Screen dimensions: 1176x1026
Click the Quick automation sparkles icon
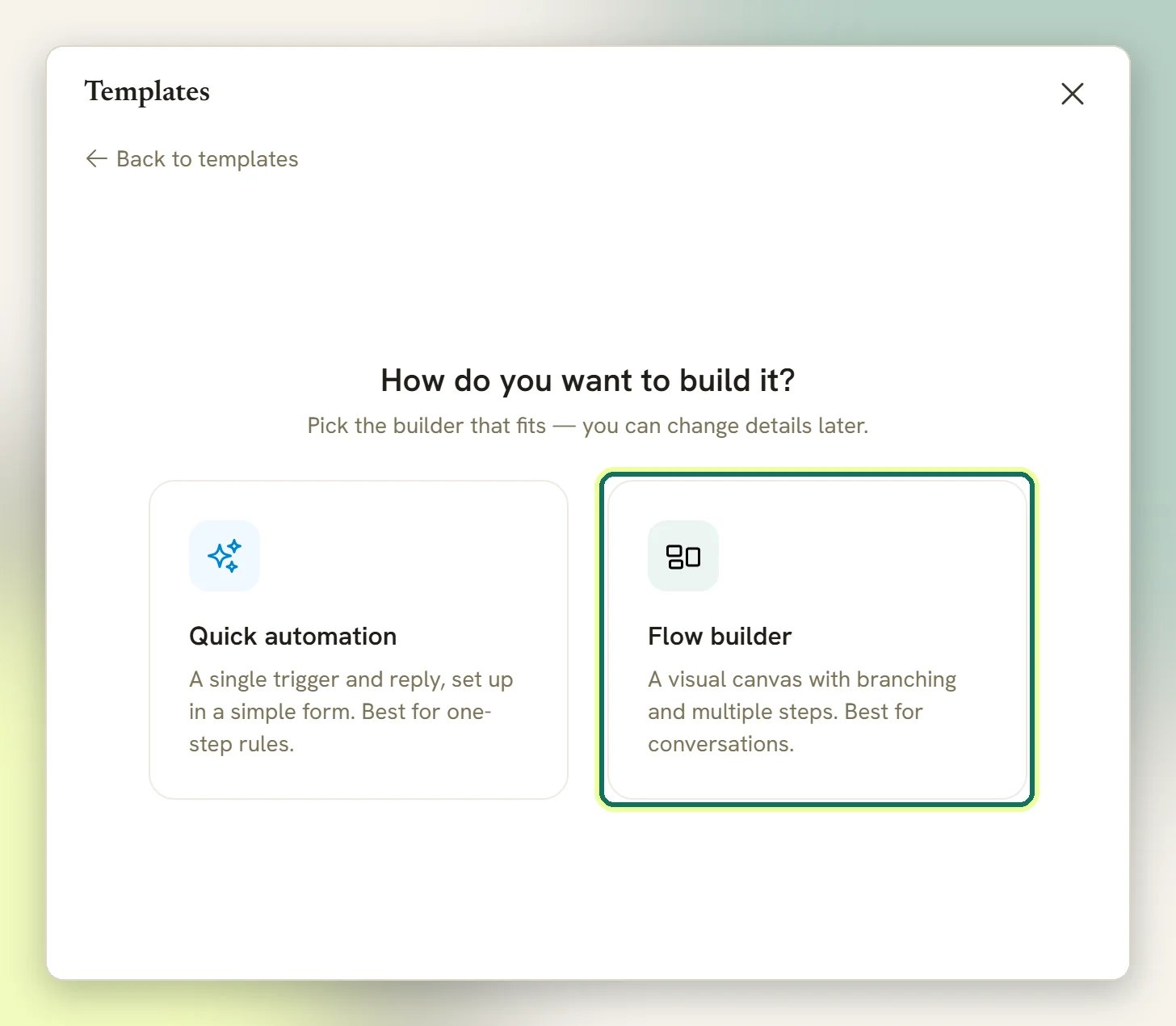tap(225, 556)
